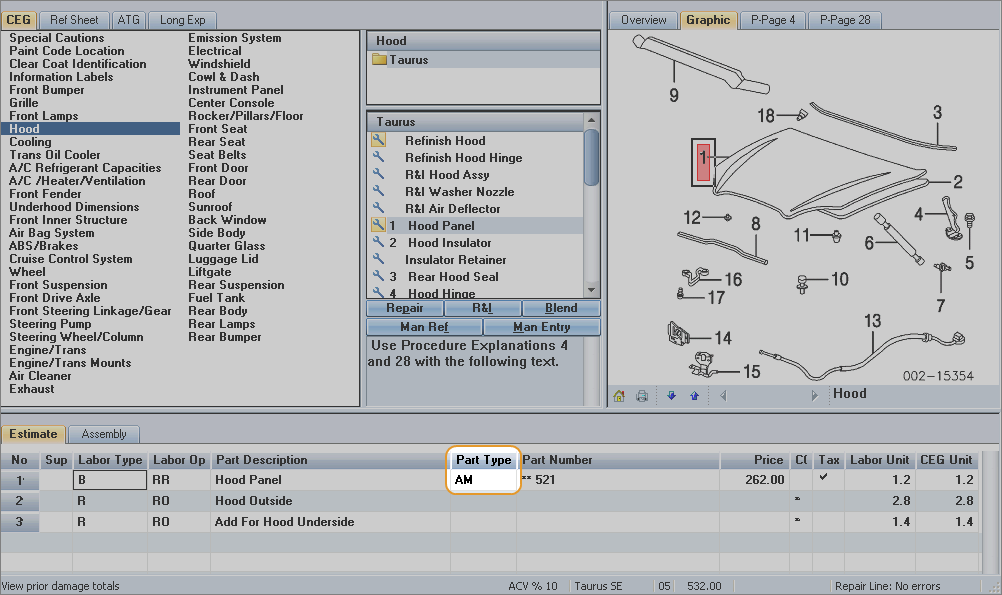The width and height of the screenshot is (1002, 595).
Task: Click the Part Type cell showing AM
Action: (483, 480)
